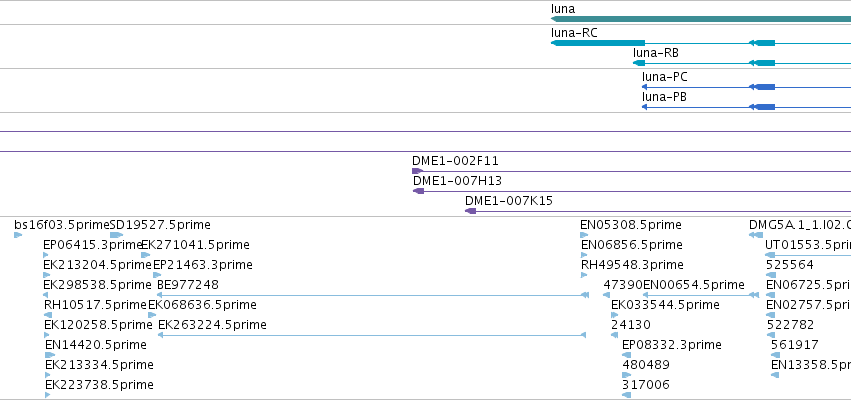Click the luna-PC protein feature arrowhead
Viewport: 851px width, 400px height.
[x=644, y=87]
